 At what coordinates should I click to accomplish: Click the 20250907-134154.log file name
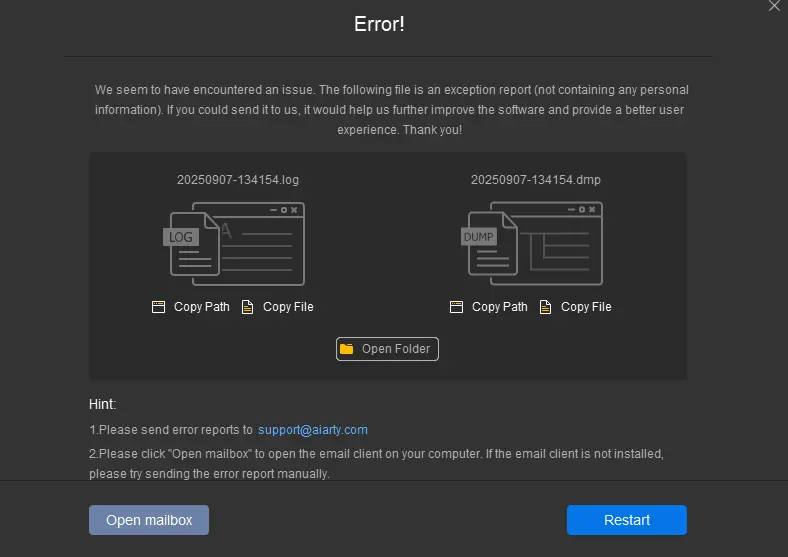(238, 180)
